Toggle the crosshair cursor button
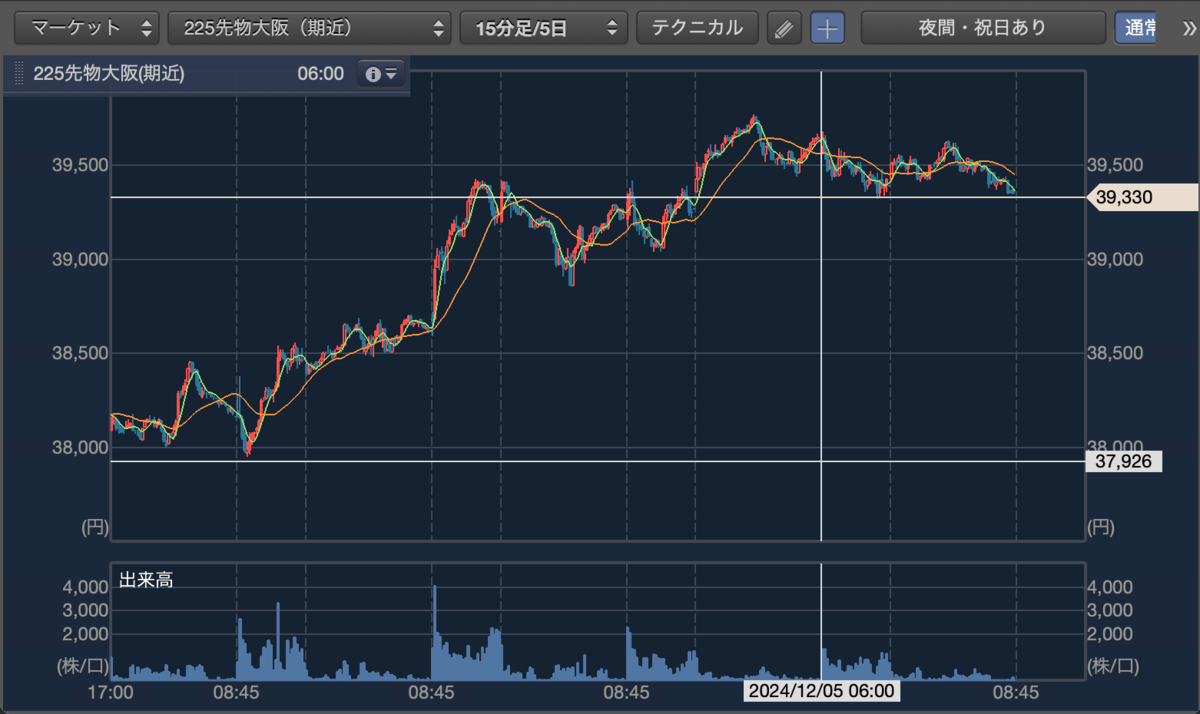 [827, 28]
